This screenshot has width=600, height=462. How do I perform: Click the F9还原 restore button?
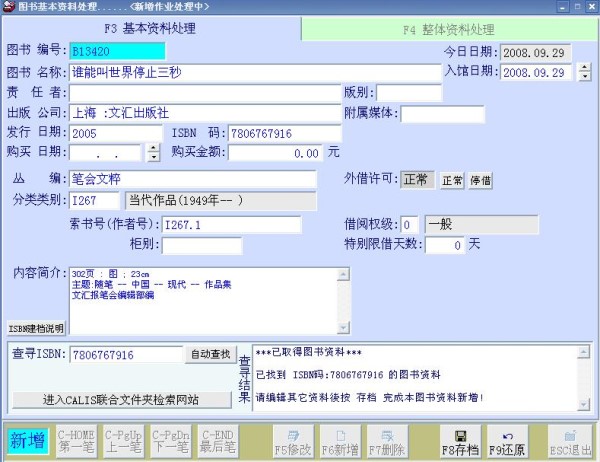click(507, 441)
